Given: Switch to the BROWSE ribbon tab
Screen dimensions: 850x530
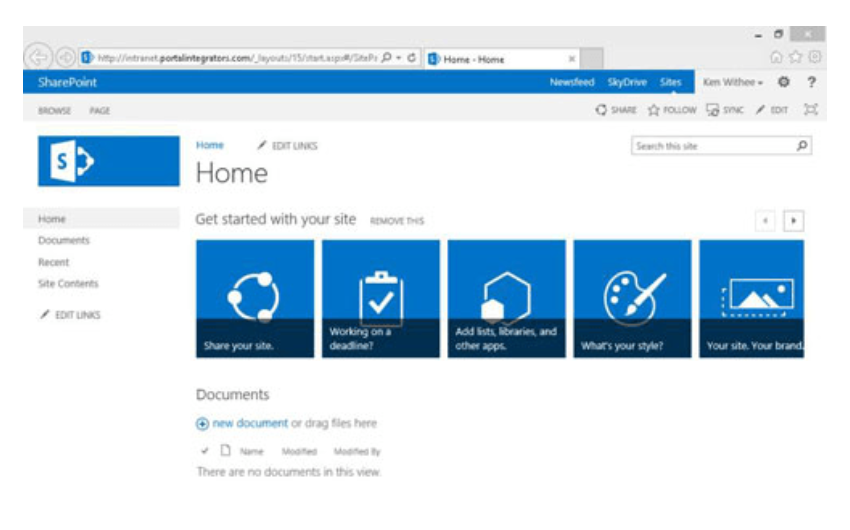Looking at the screenshot, I should click(54, 111).
